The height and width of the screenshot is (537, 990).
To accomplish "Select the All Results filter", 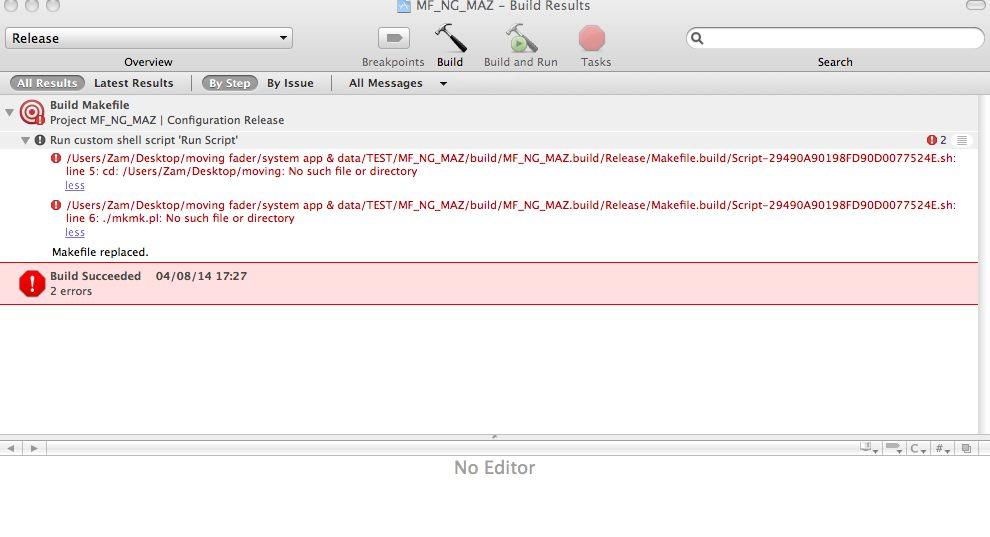I will coord(47,83).
